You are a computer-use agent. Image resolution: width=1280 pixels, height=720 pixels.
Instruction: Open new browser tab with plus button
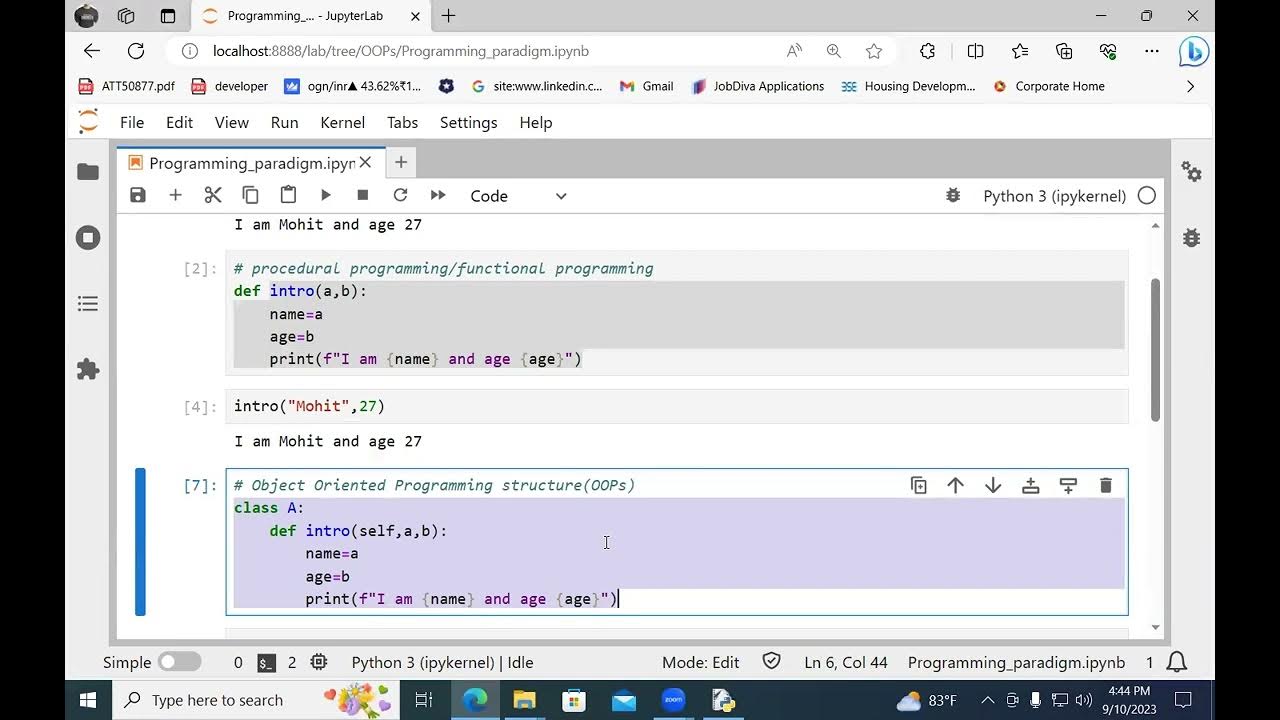click(448, 16)
